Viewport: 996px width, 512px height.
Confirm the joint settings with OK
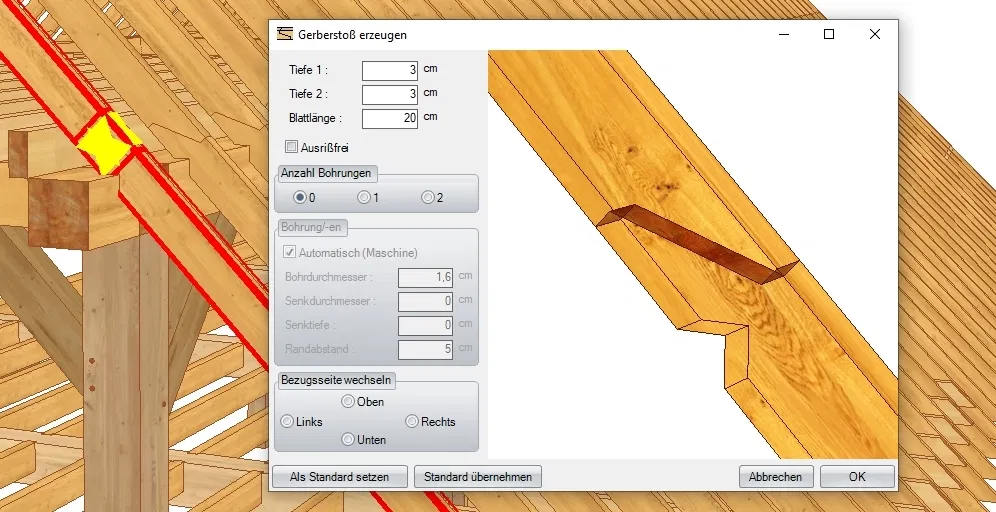pos(857,477)
